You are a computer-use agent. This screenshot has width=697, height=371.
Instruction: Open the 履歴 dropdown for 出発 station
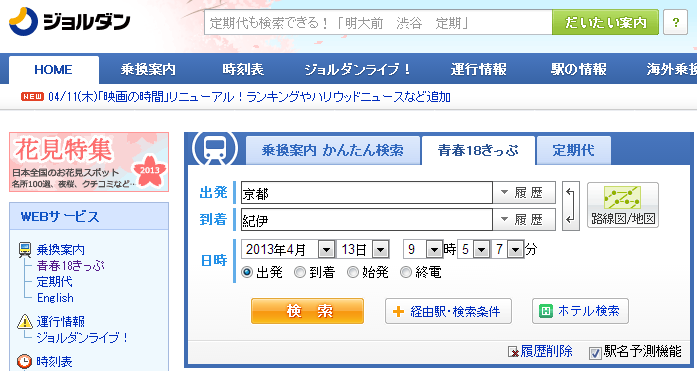(x=524, y=193)
